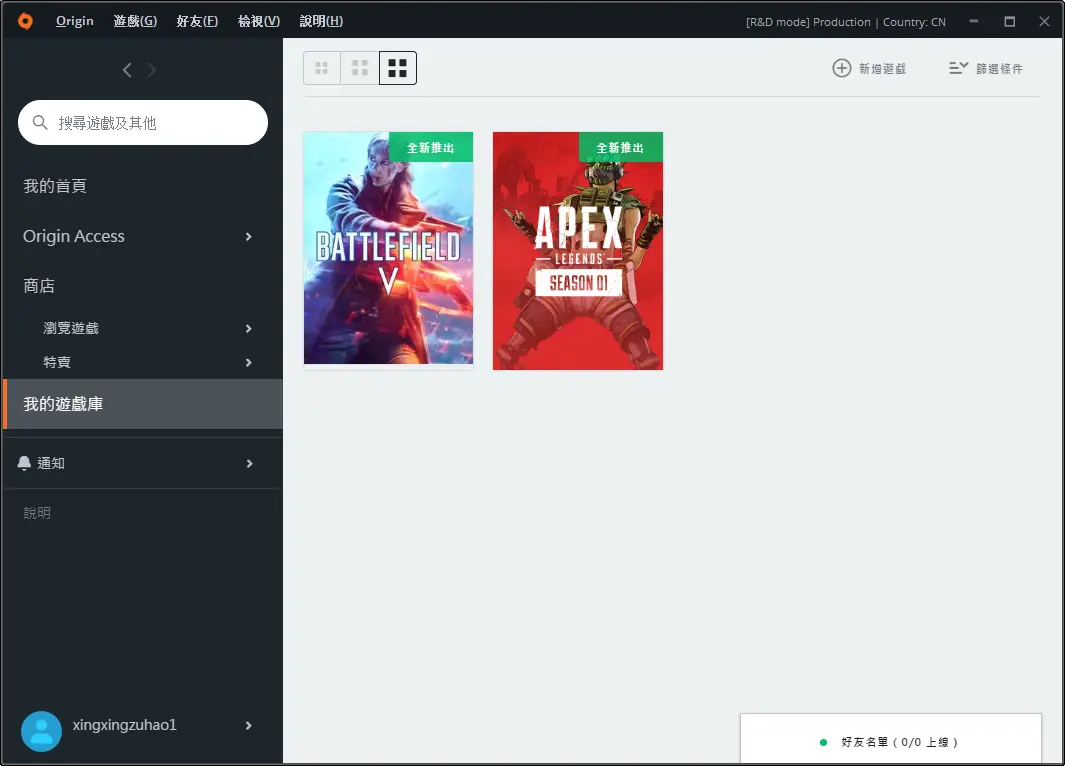Open the 說明(H) menu
This screenshot has width=1065, height=766.
click(x=321, y=21)
